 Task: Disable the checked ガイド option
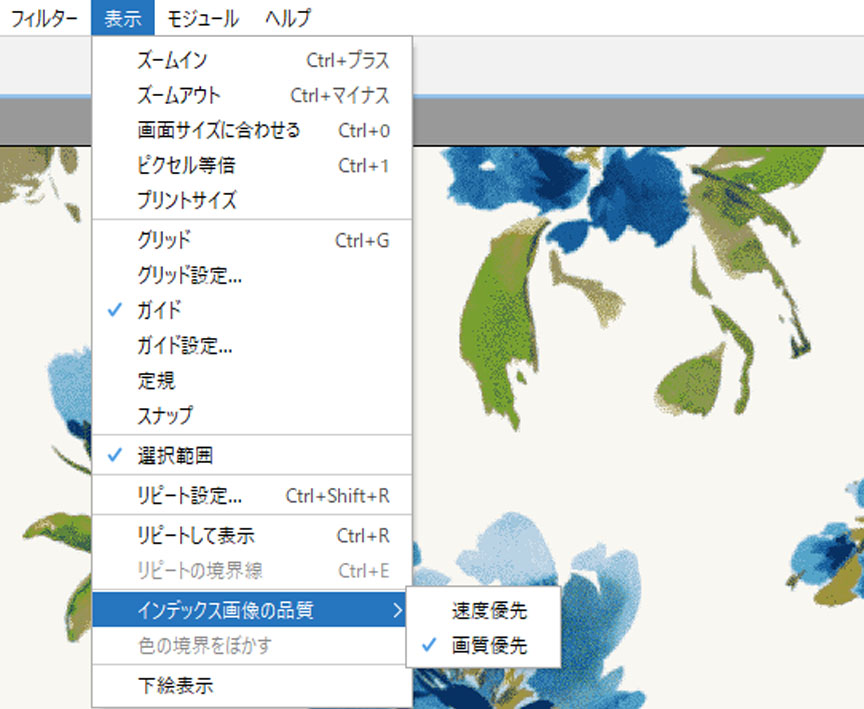pyautogui.click(x=252, y=311)
